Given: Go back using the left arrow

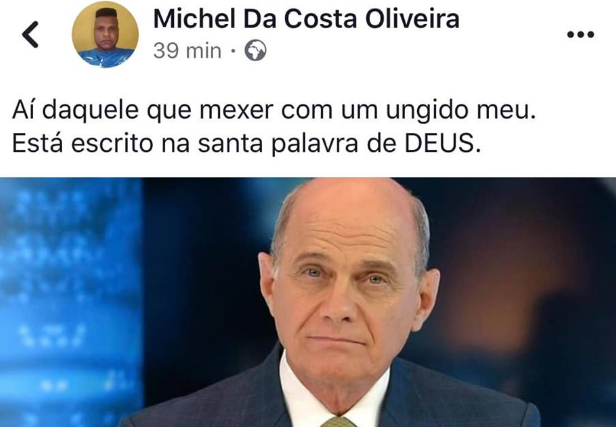Looking at the screenshot, I should click(30, 35).
